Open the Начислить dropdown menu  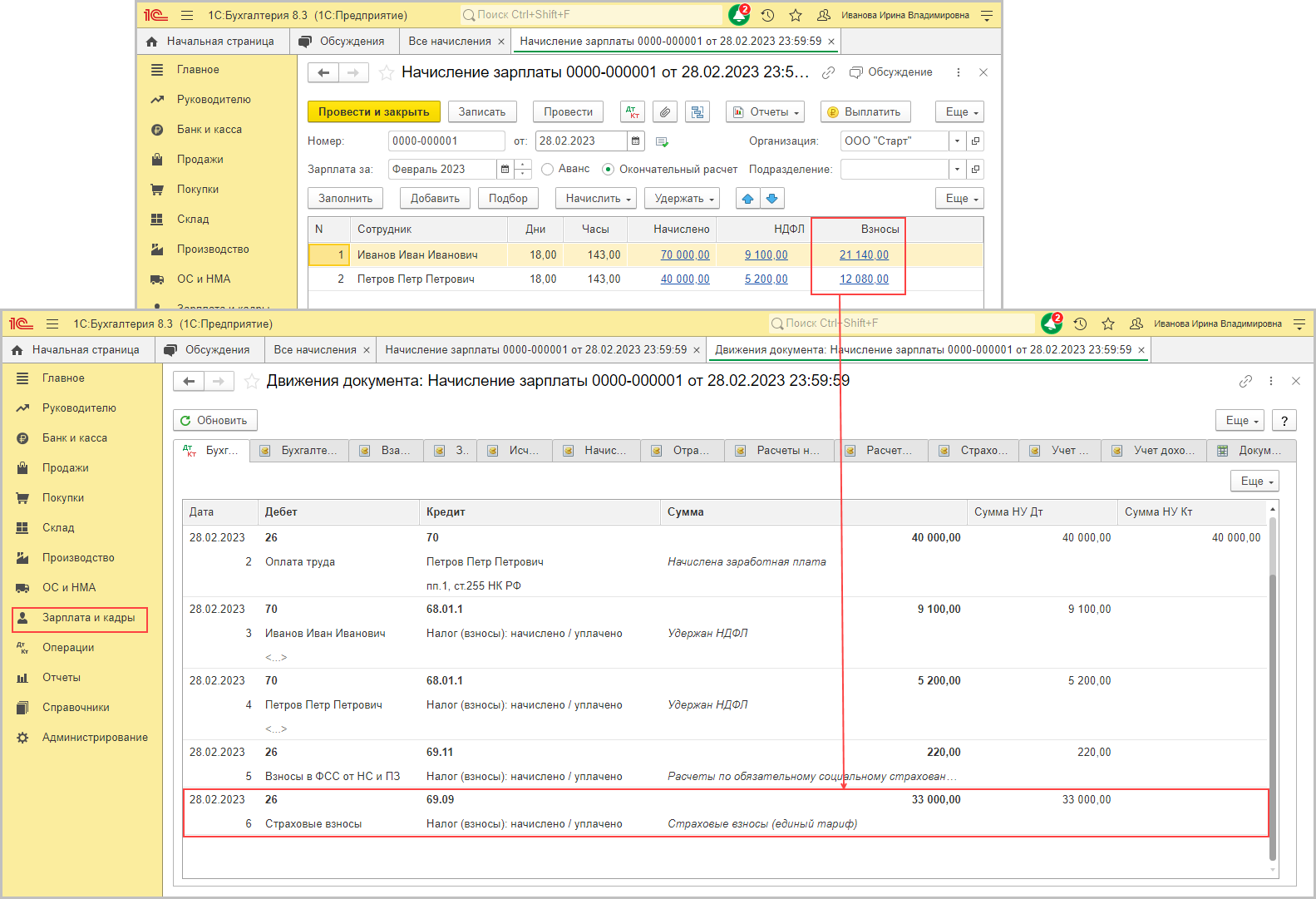(x=596, y=199)
